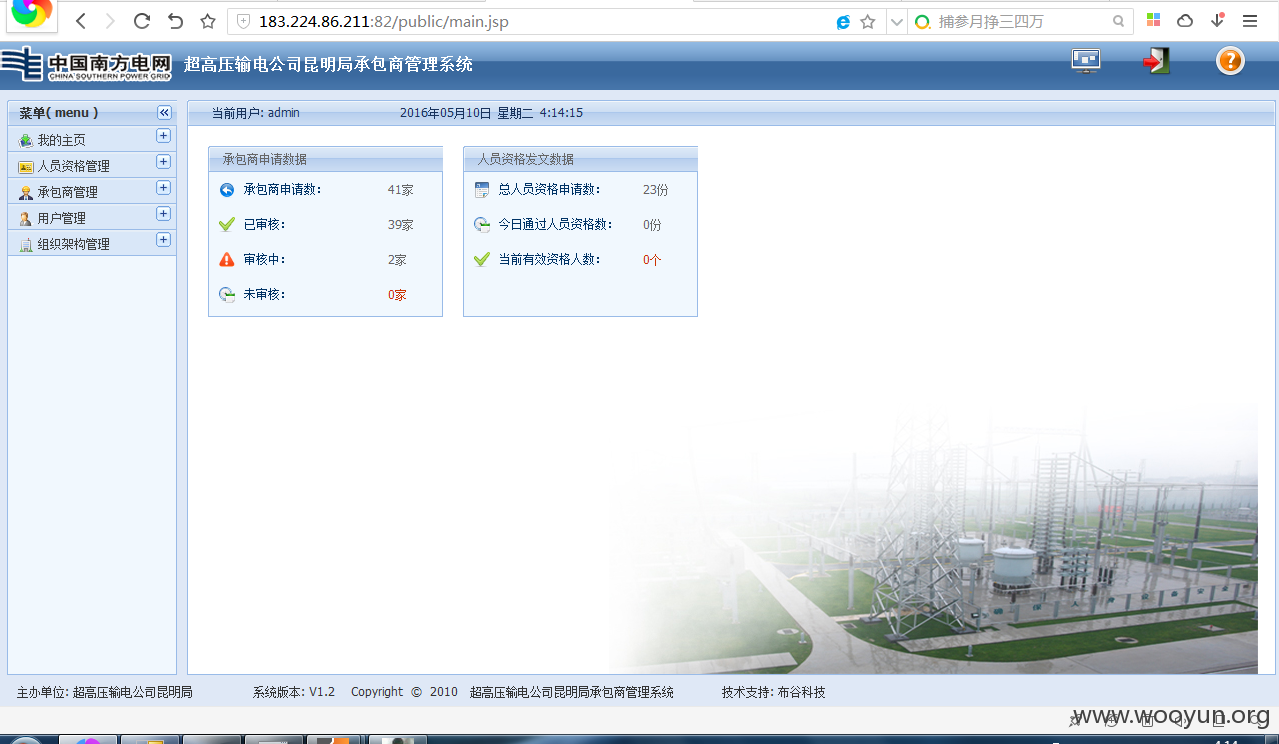This screenshot has width=1279, height=744.
Task: Click the clock icon beside 未审核
Action: click(227, 294)
